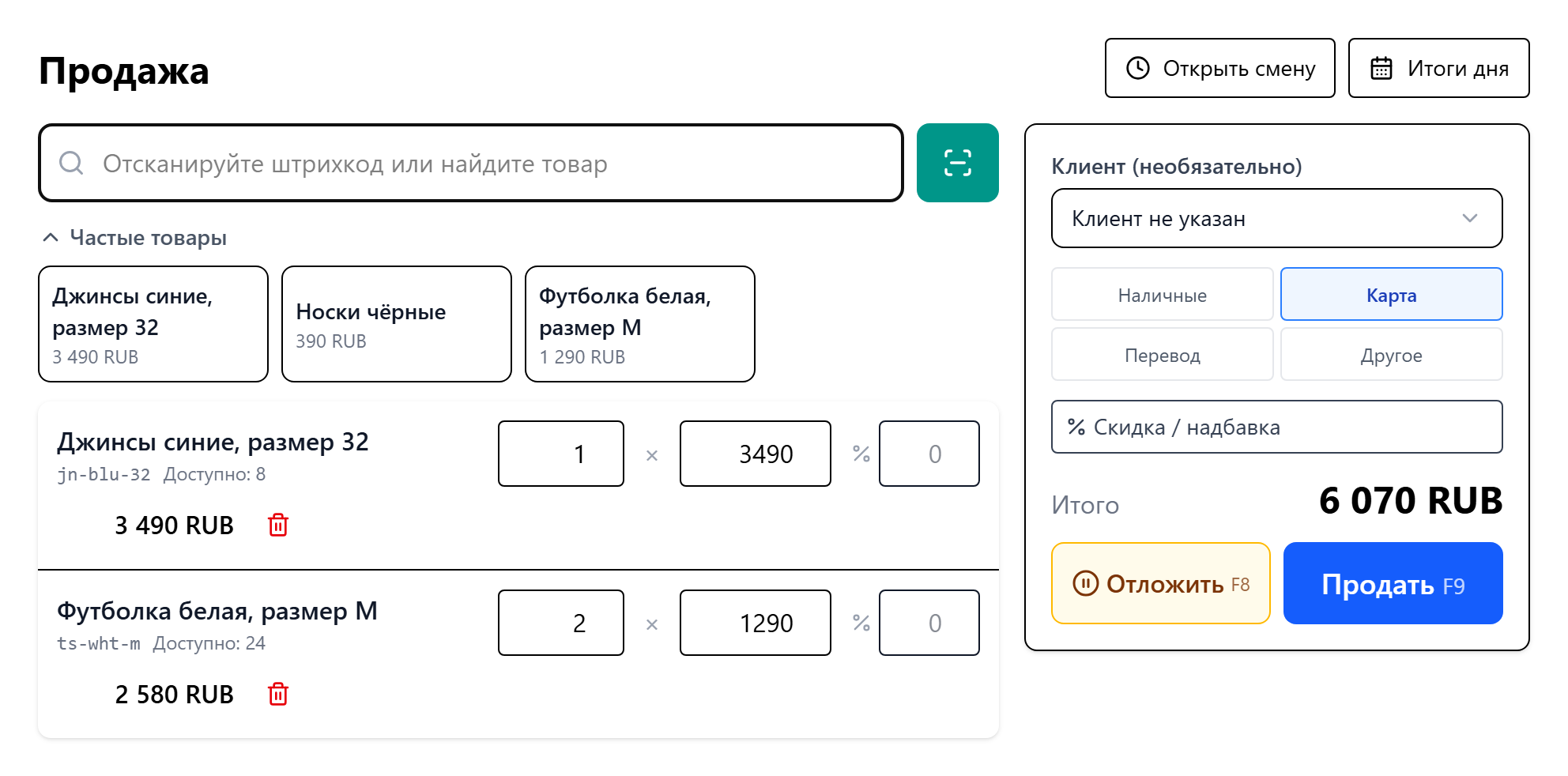The height and width of the screenshot is (776, 1568).
Task: Postpone sale with Отложить button
Action: 1160,583
